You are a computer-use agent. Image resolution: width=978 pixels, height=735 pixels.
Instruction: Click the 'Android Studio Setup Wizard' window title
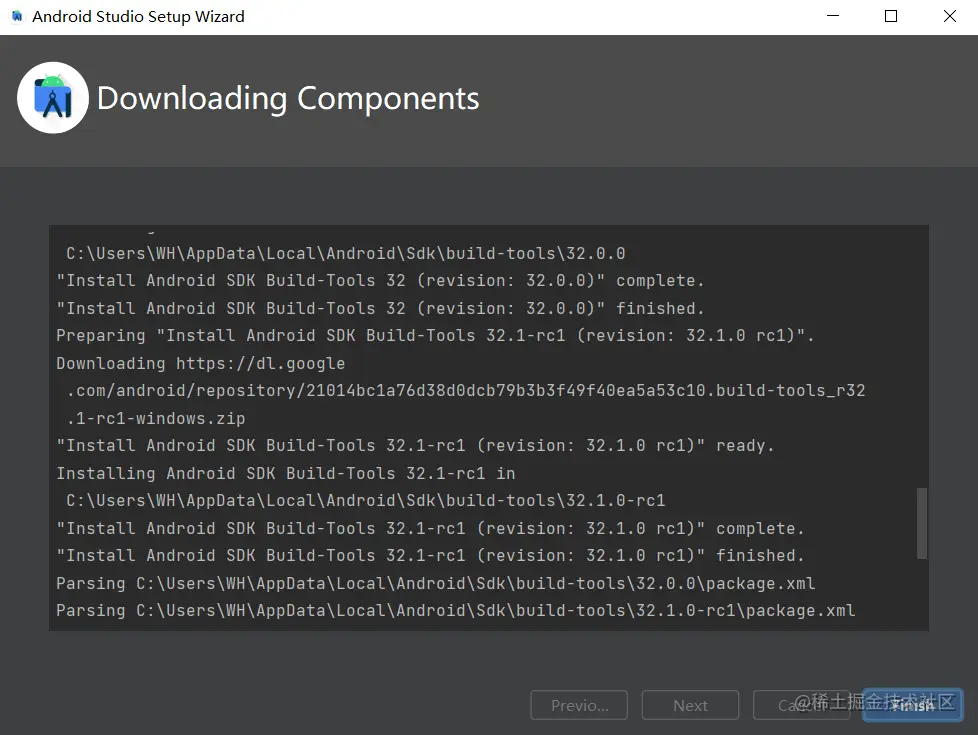[138, 16]
